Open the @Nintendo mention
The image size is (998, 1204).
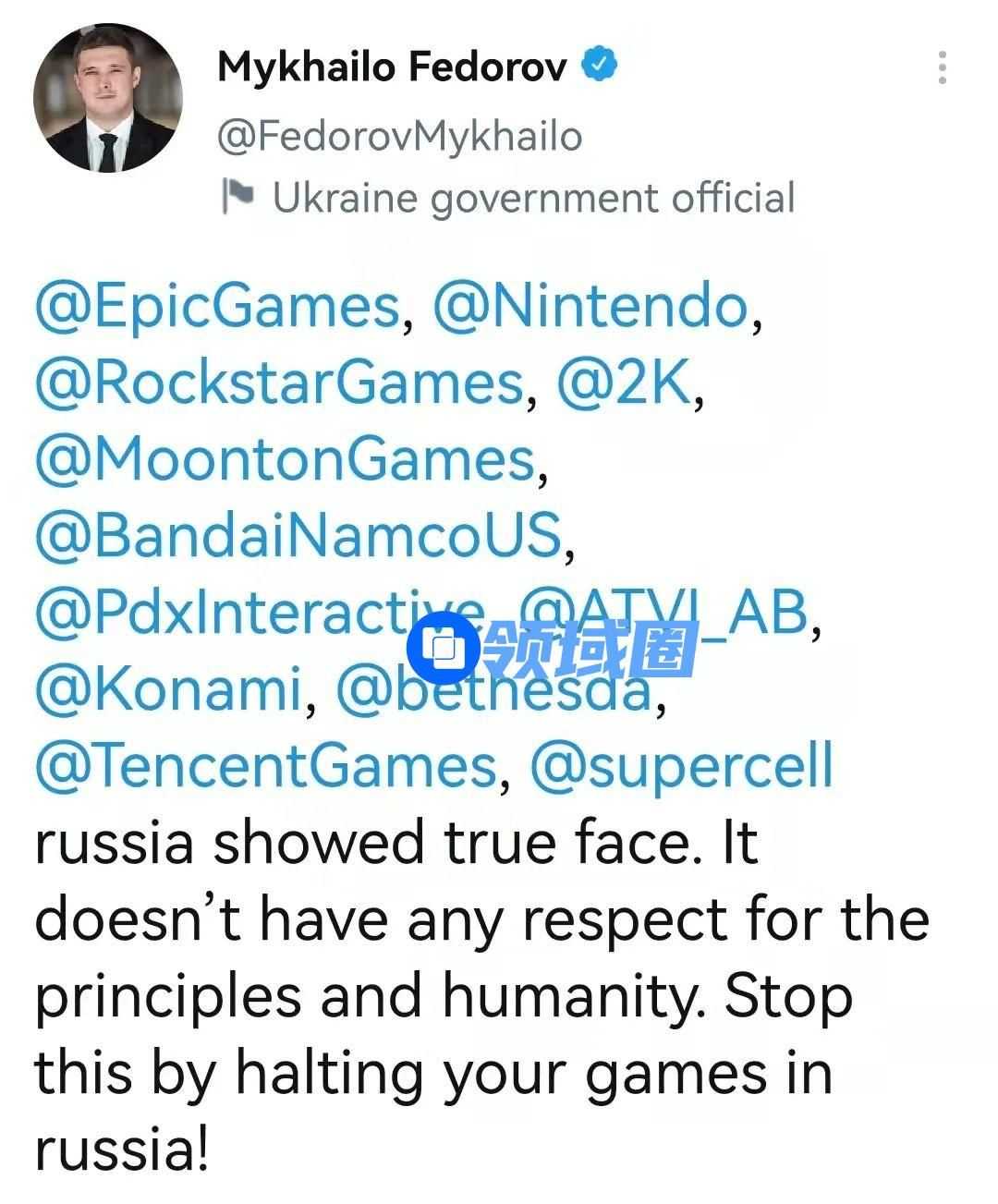point(590,307)
